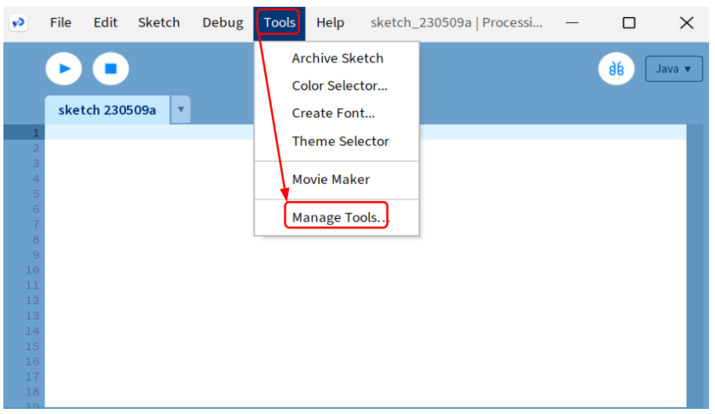Open the Help menu

[330, 22]
